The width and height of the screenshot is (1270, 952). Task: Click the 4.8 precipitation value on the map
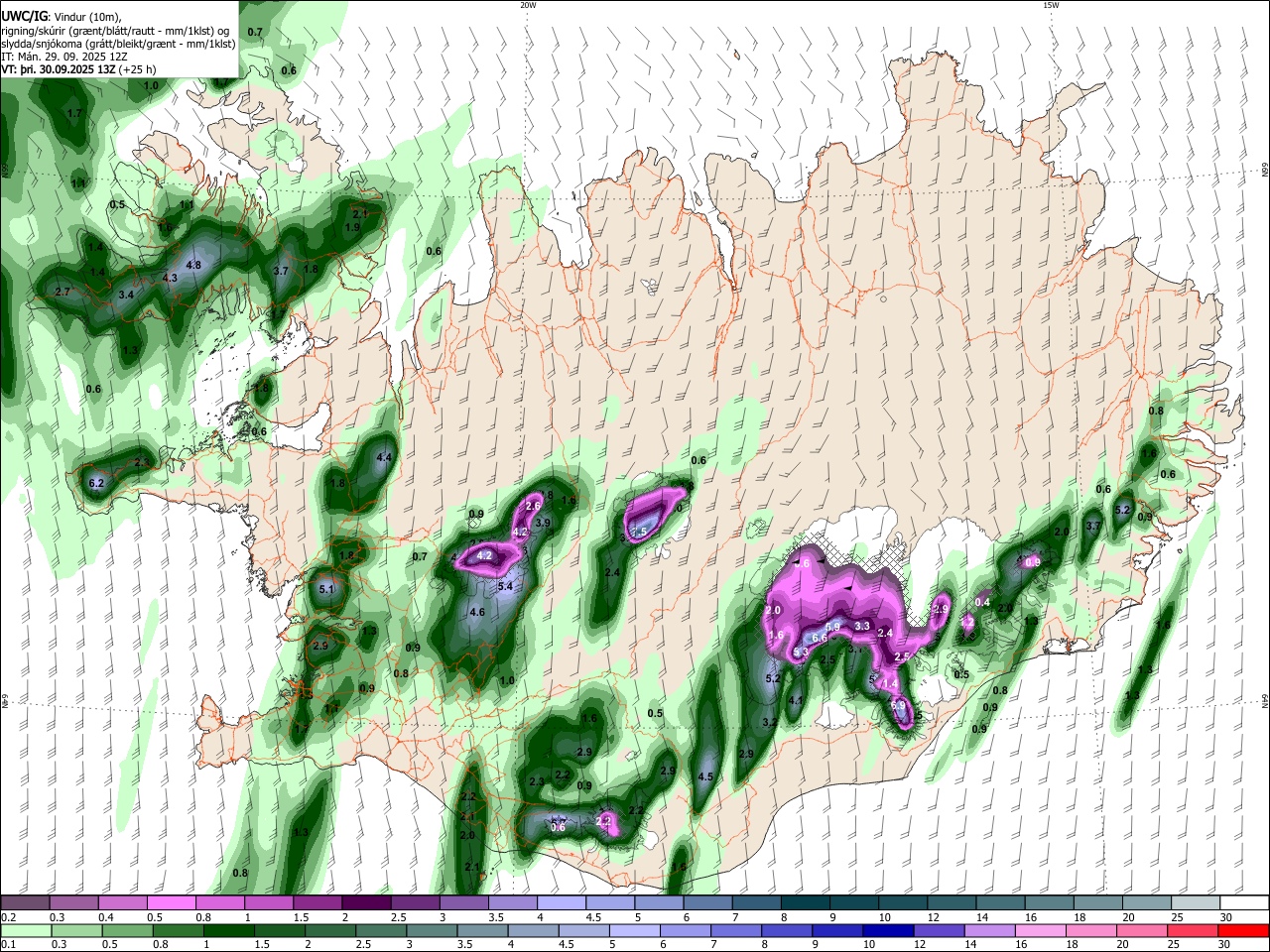pos(193,265)
